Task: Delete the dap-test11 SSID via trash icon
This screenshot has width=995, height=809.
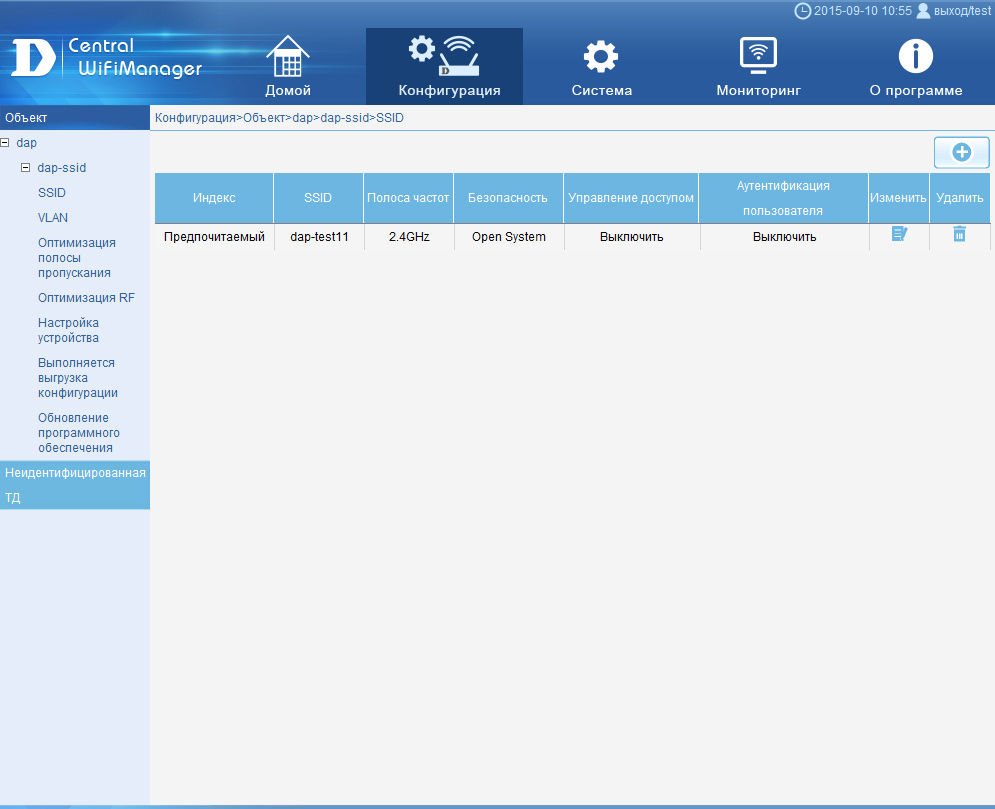Action: tap(959, 234)
